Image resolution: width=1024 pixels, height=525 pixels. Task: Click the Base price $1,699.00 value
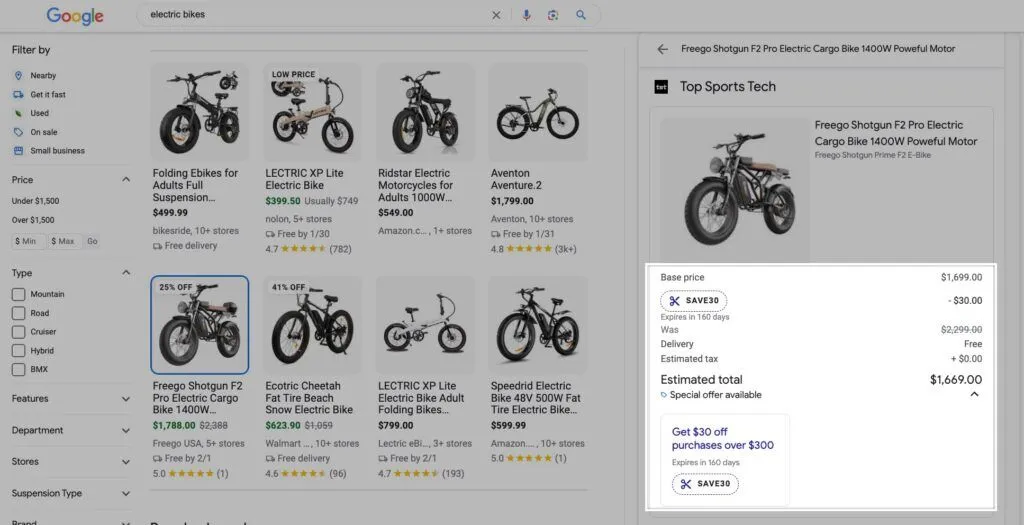(x=961, y=278)
